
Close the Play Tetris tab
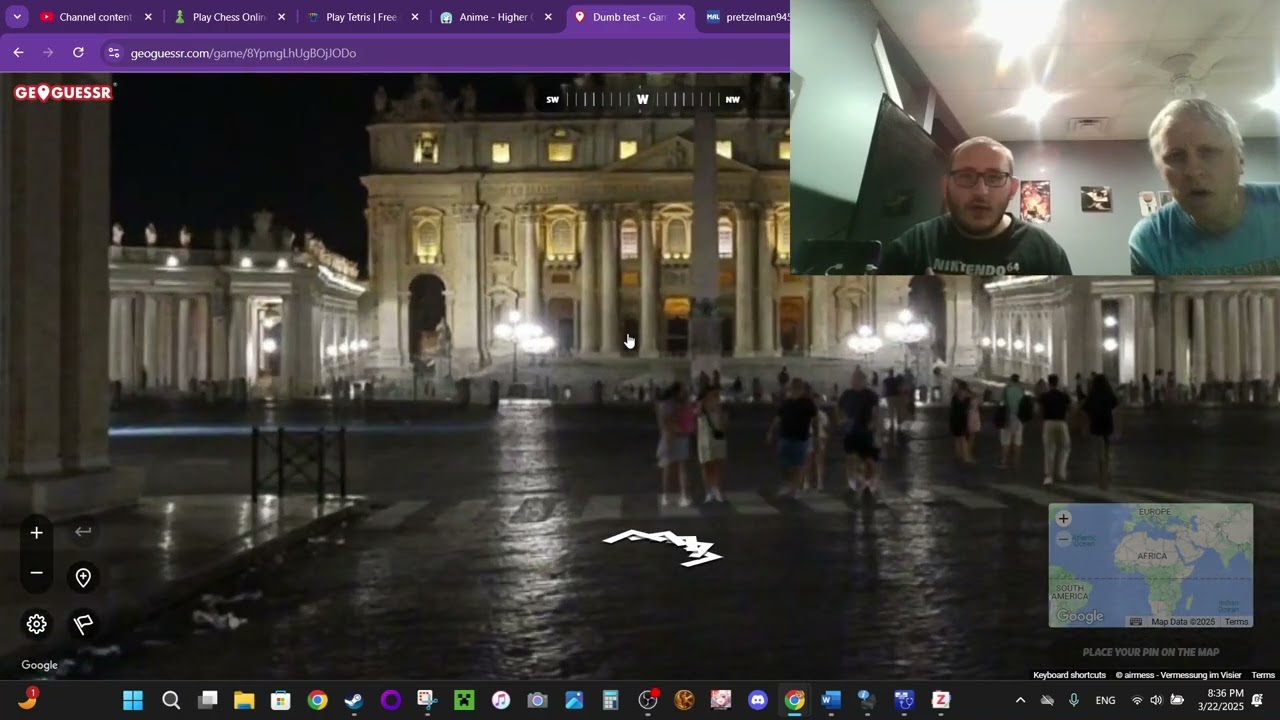tap(415, 17)
